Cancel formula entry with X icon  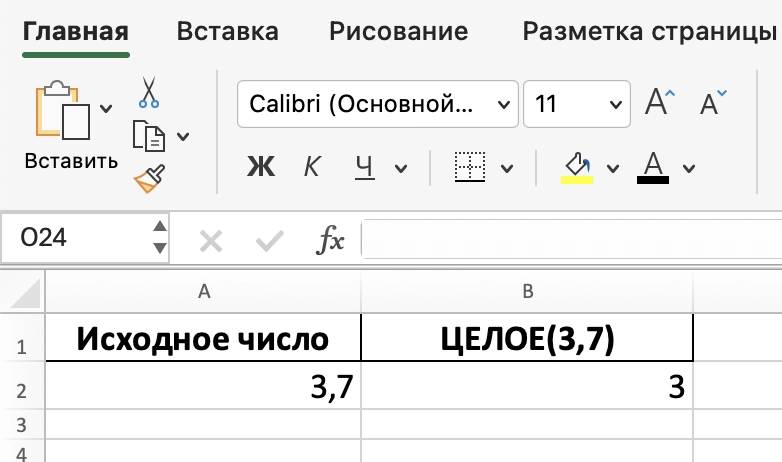pyautogui.click(x=211, y=242)
